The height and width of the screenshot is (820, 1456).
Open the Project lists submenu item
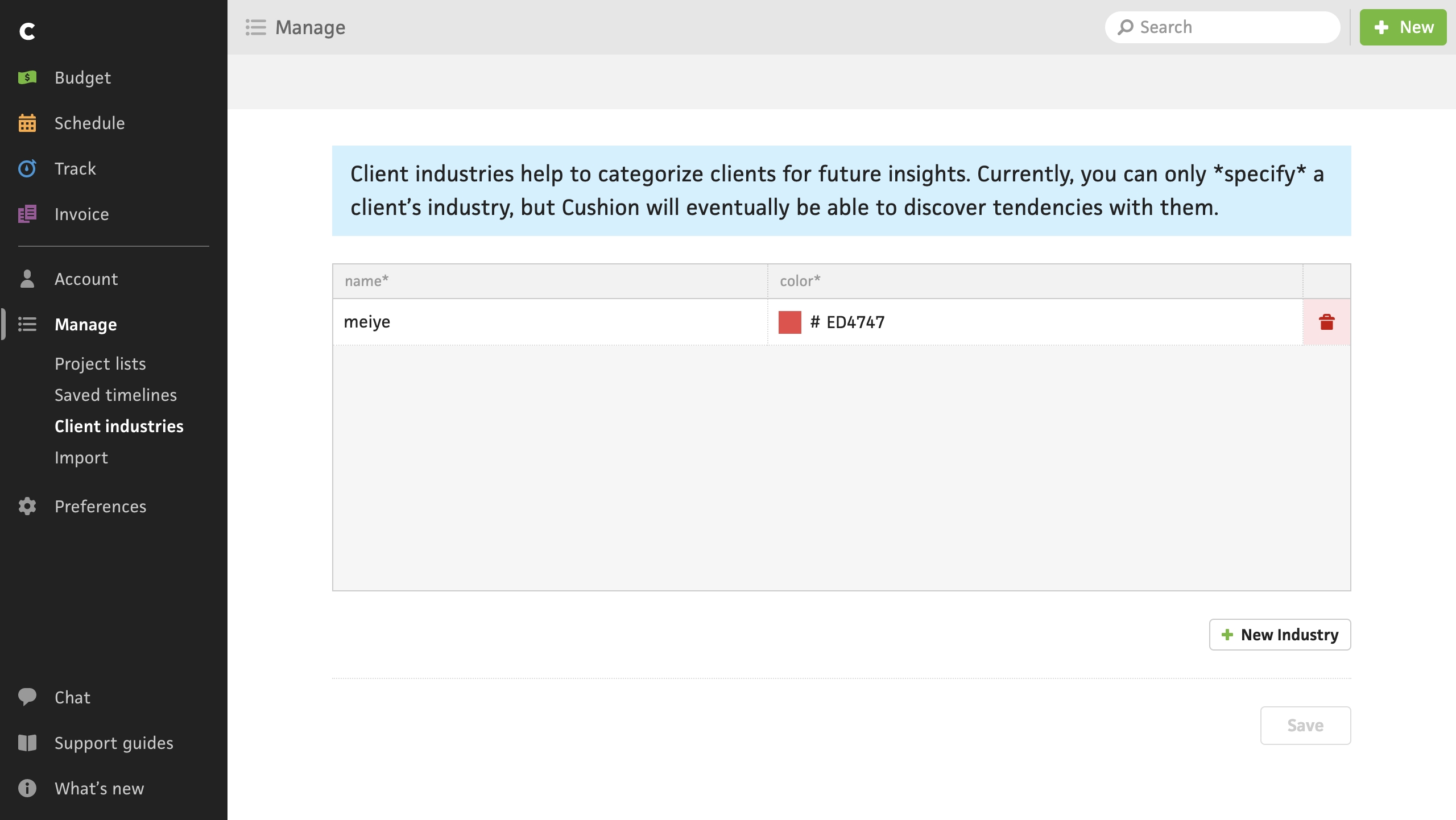[x=100, y=363]
